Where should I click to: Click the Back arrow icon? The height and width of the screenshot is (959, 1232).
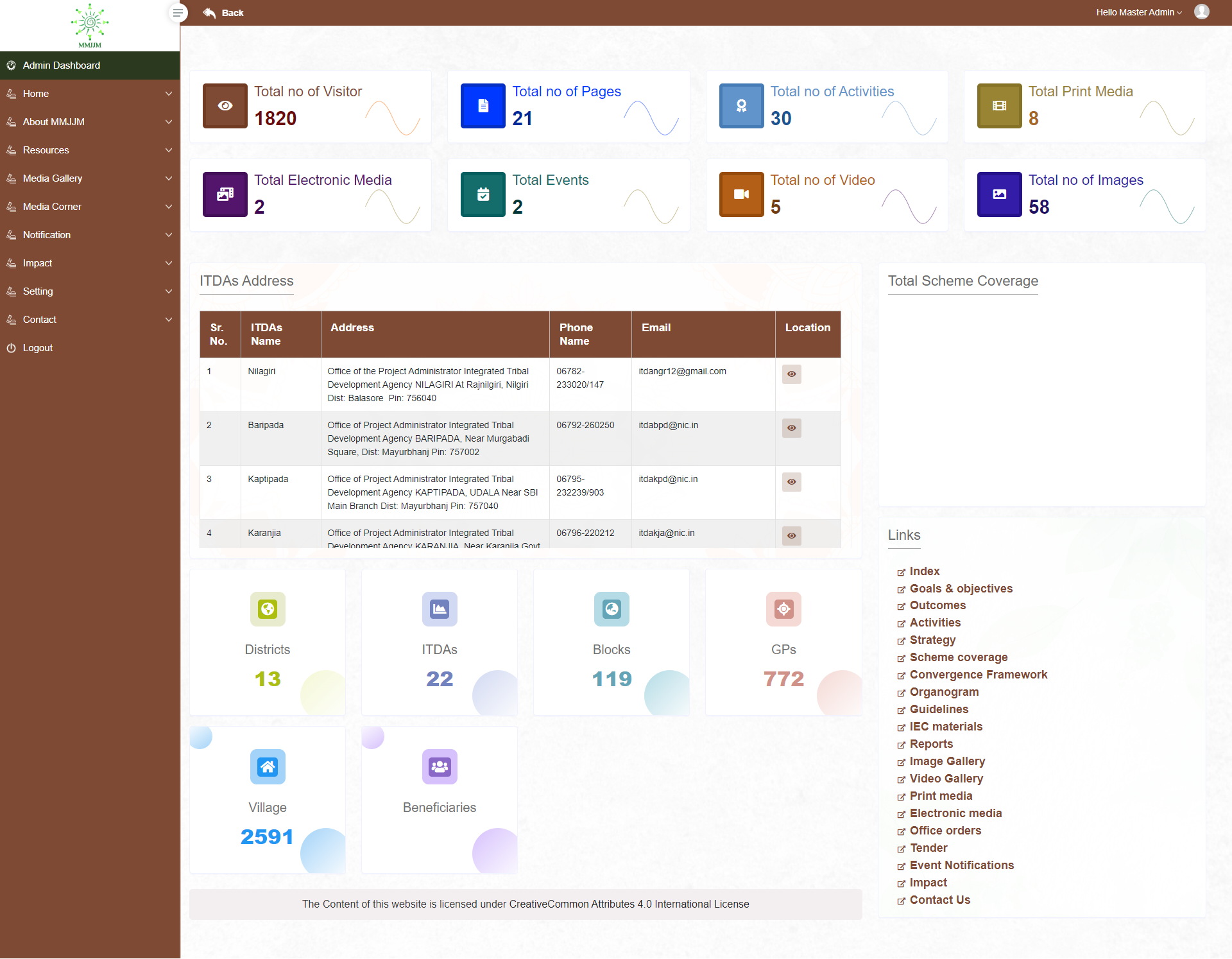[x=209, y=13]
